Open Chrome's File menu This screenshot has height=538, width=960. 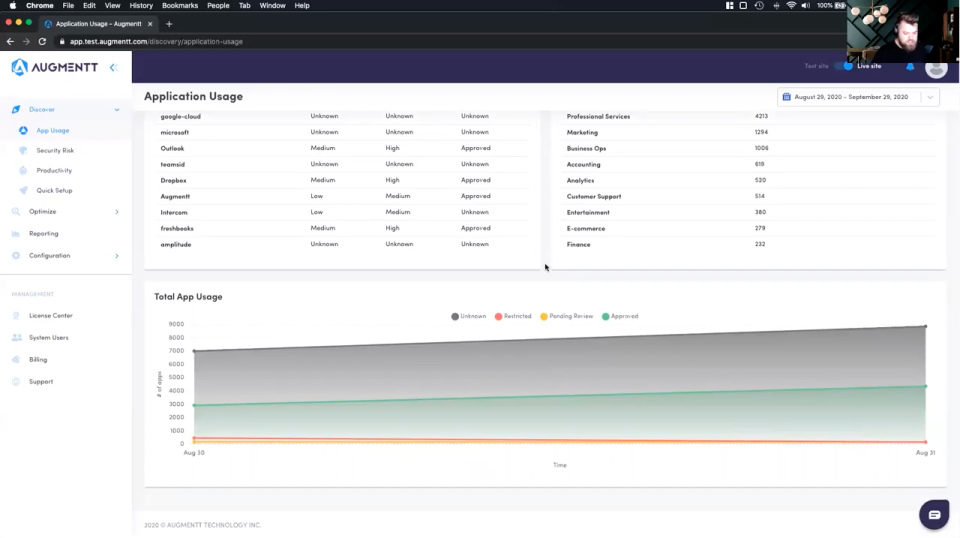click(68, 6)
